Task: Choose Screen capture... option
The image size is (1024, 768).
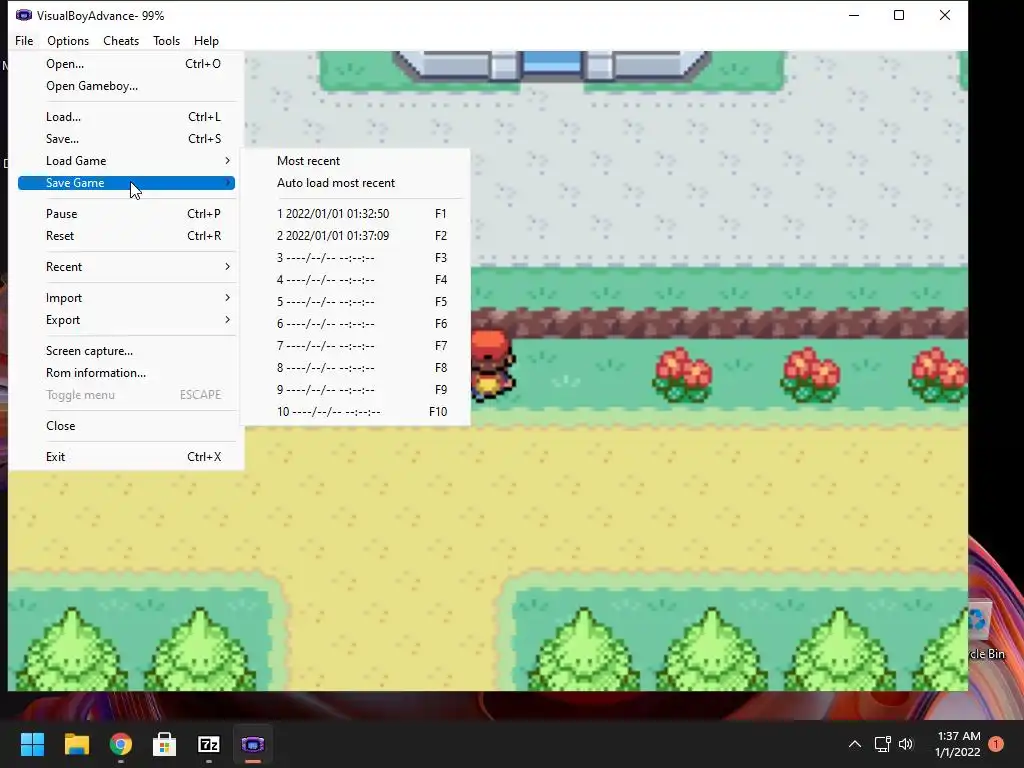Action: 126,351
